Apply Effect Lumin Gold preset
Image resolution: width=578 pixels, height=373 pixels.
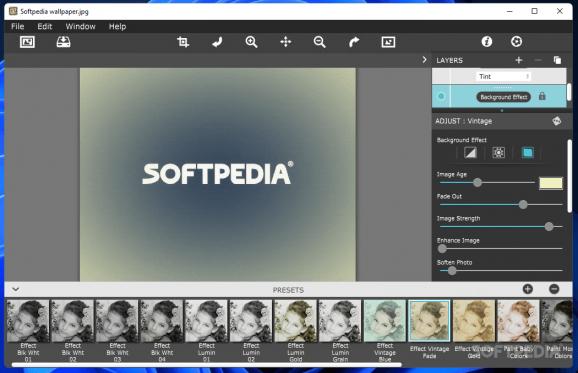pos(296,321)
